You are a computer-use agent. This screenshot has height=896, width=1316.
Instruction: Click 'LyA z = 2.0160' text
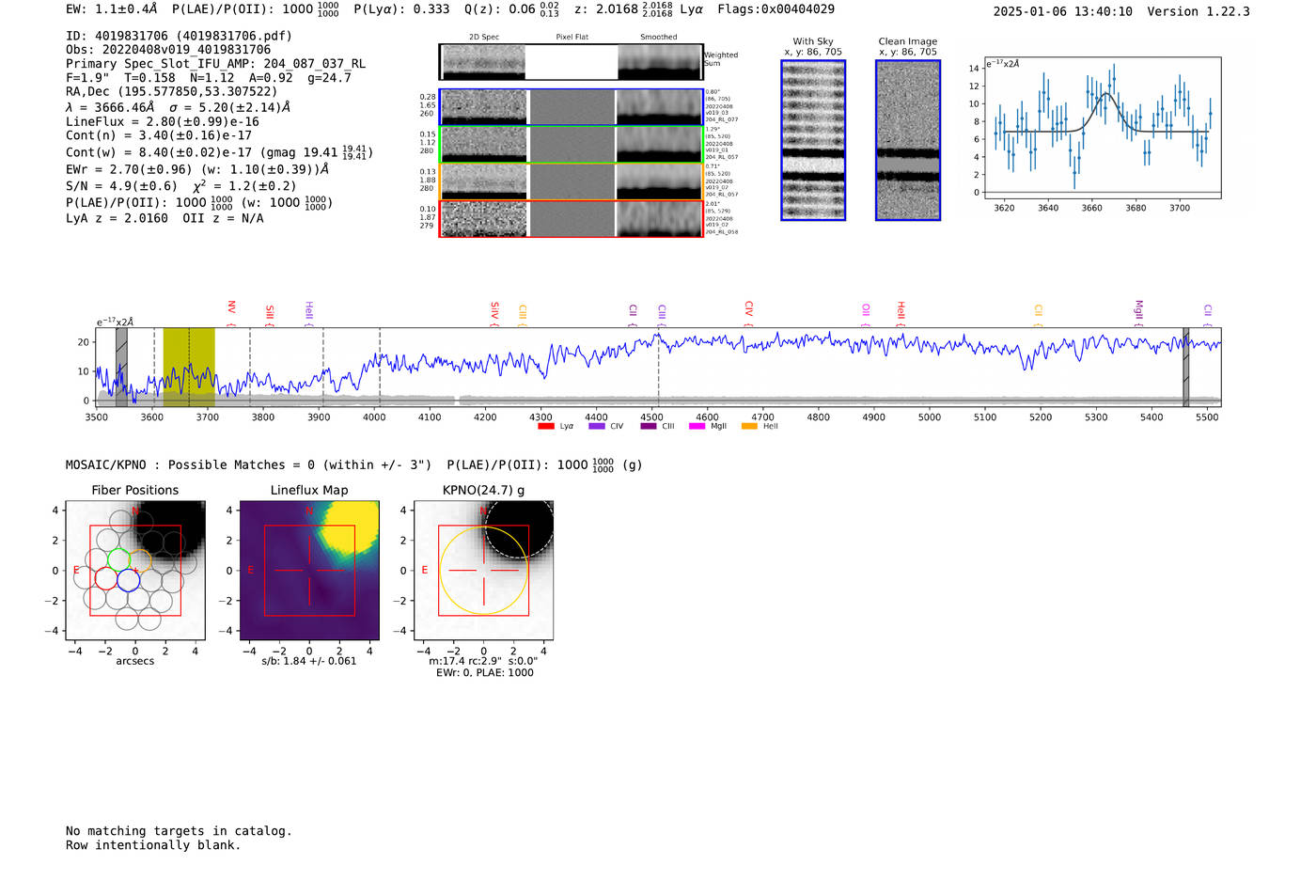(117, 218)
